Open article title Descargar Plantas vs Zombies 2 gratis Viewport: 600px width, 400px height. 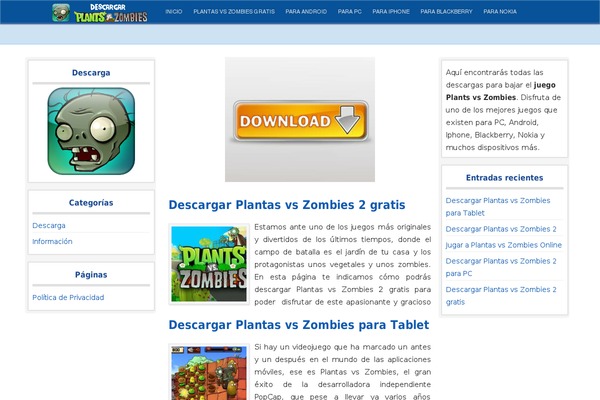[x=287, y=205]
